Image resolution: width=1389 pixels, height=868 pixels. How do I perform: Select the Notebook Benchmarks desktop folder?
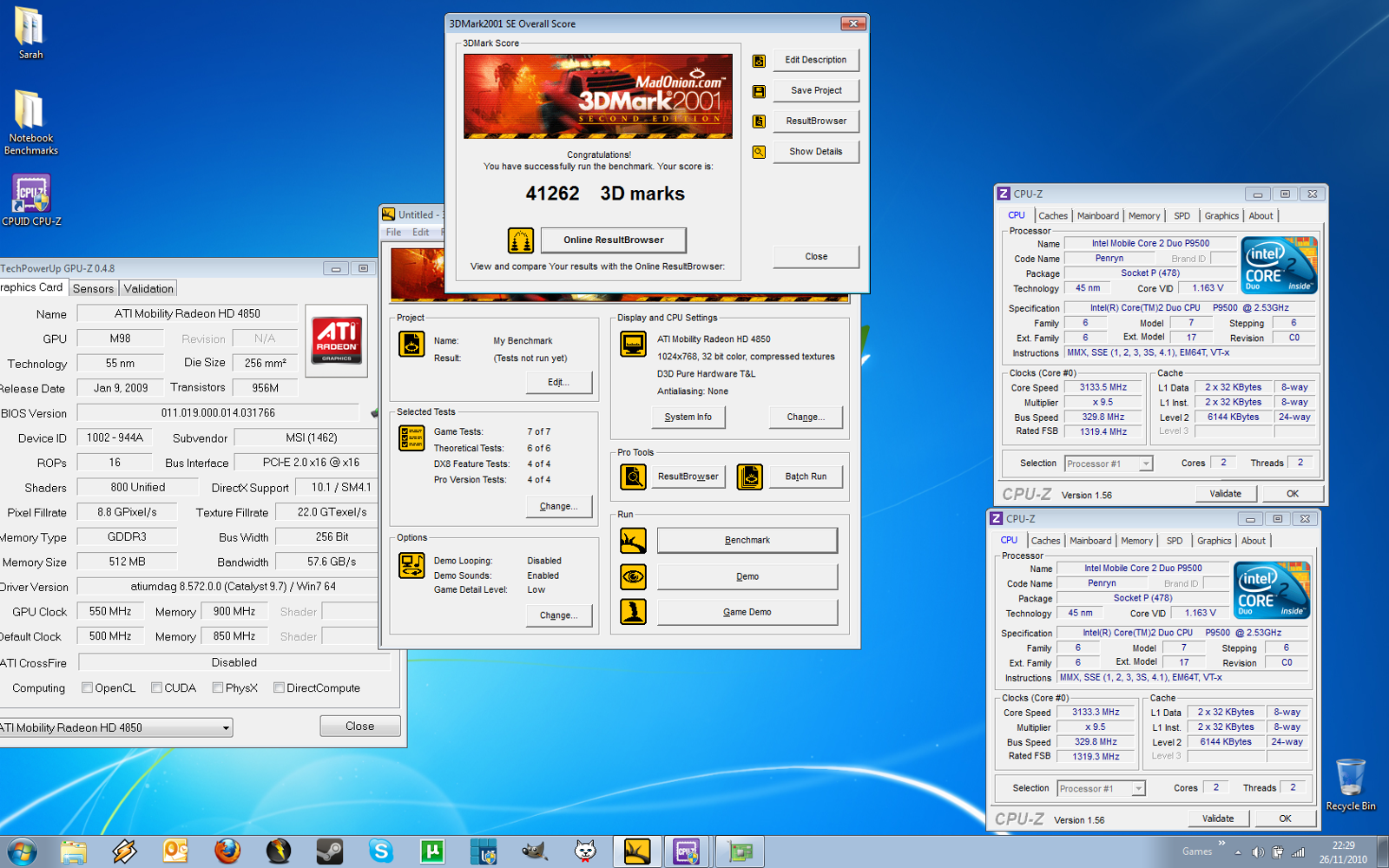click(x=31, y=122)
